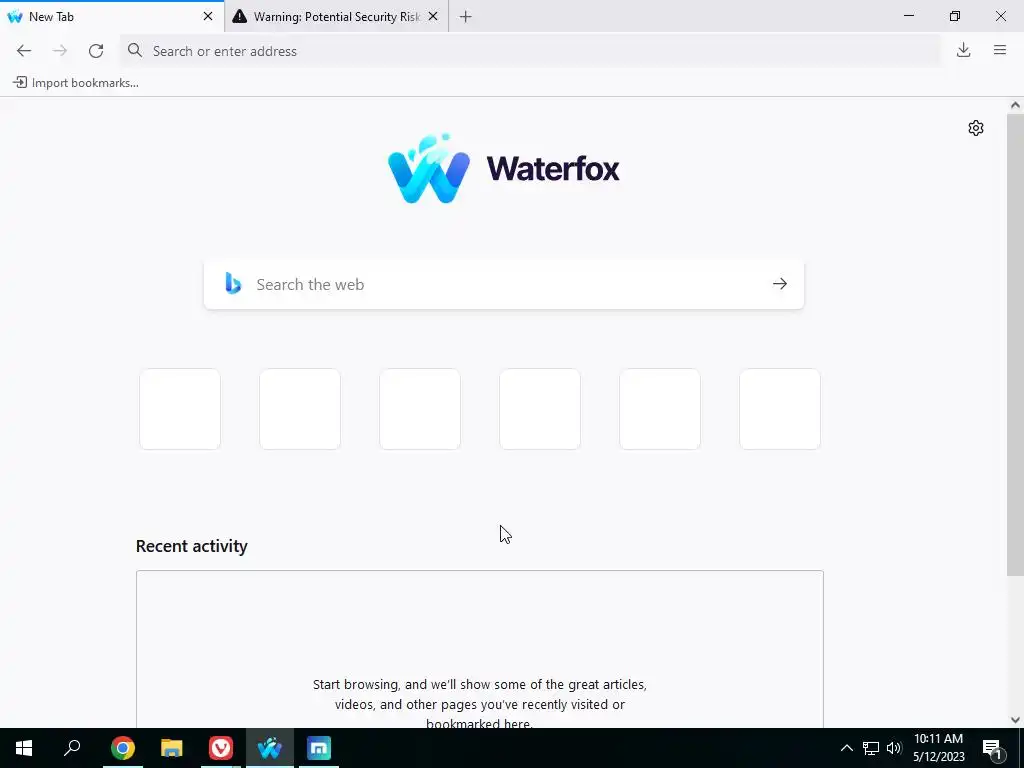Click the network tray icon

point(871,748)
